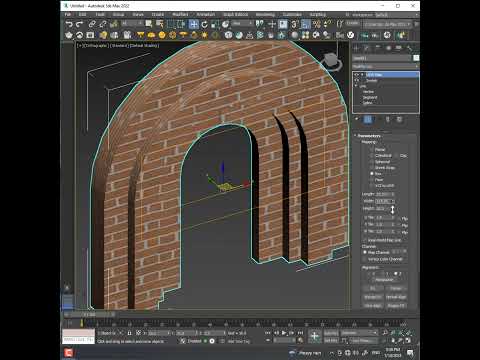Click the Auto Key button

pos(331,333)
